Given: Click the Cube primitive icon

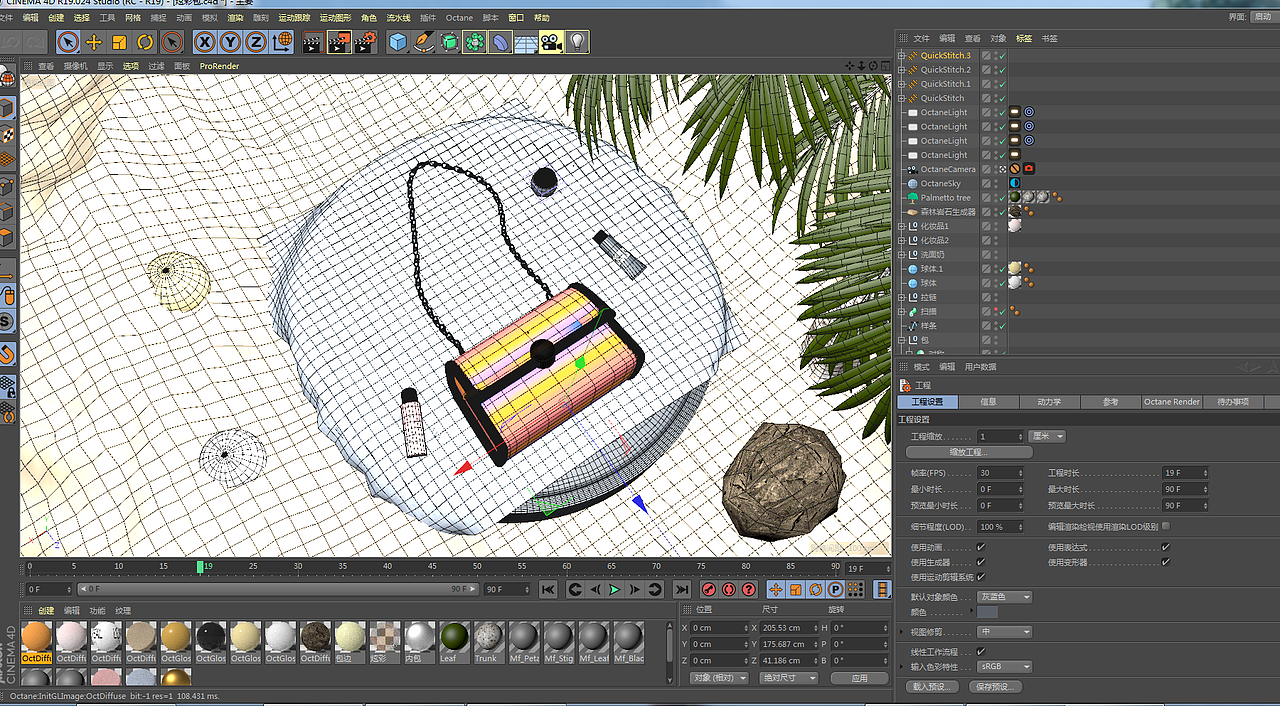Looking at the screenshot, I should click(398, 42).
